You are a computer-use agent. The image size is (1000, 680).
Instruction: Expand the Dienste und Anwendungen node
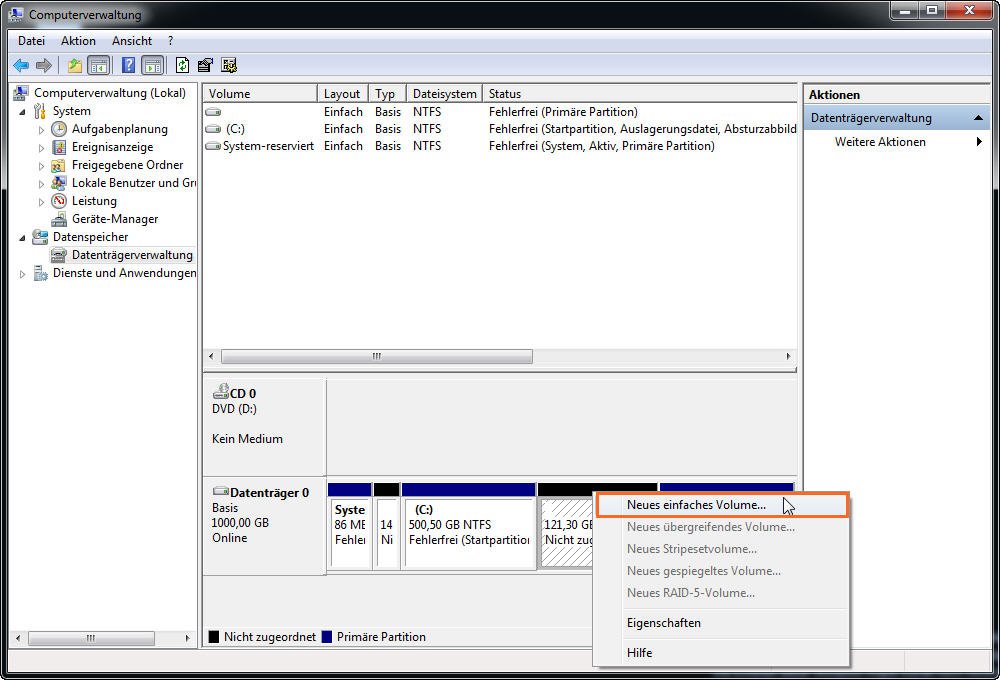[x=22, y=274]
